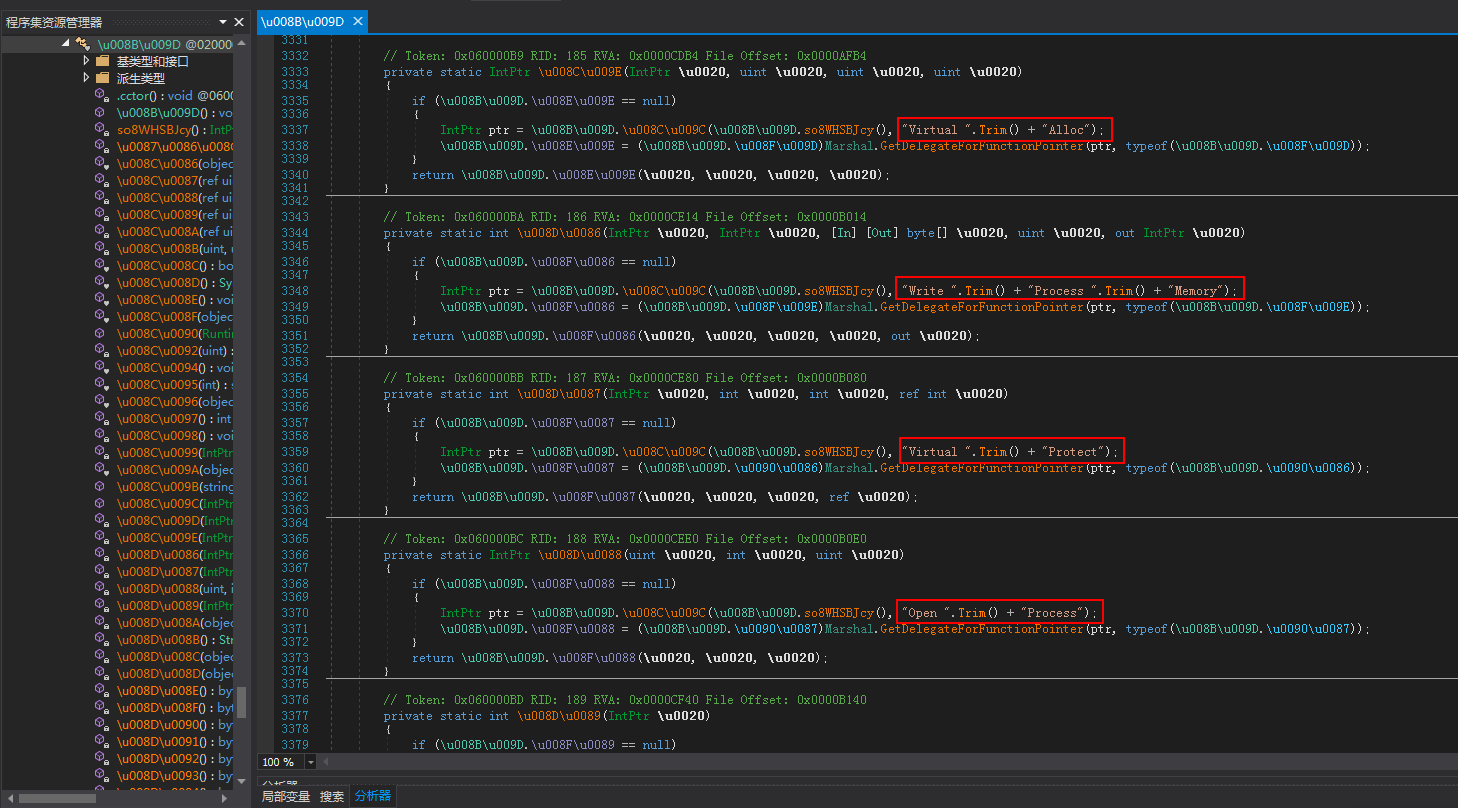1458x808 pixels.
Task: Switch to the 搜索 tab
Action: click(x=332, y=797)
